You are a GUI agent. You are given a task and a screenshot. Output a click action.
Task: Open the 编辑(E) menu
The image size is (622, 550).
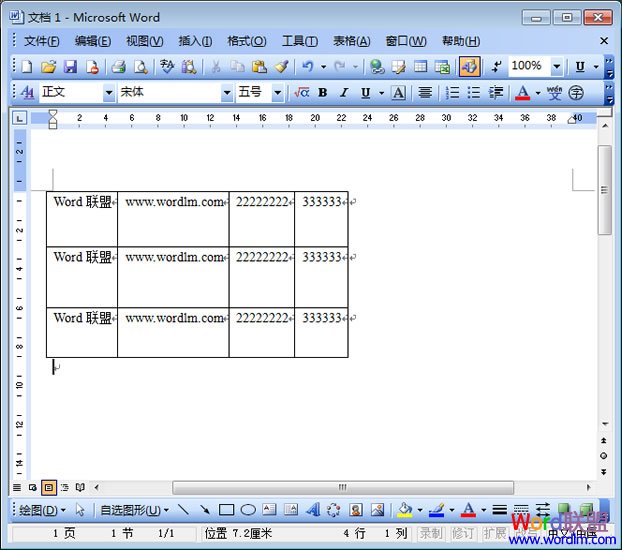click(x=93, y=41)
